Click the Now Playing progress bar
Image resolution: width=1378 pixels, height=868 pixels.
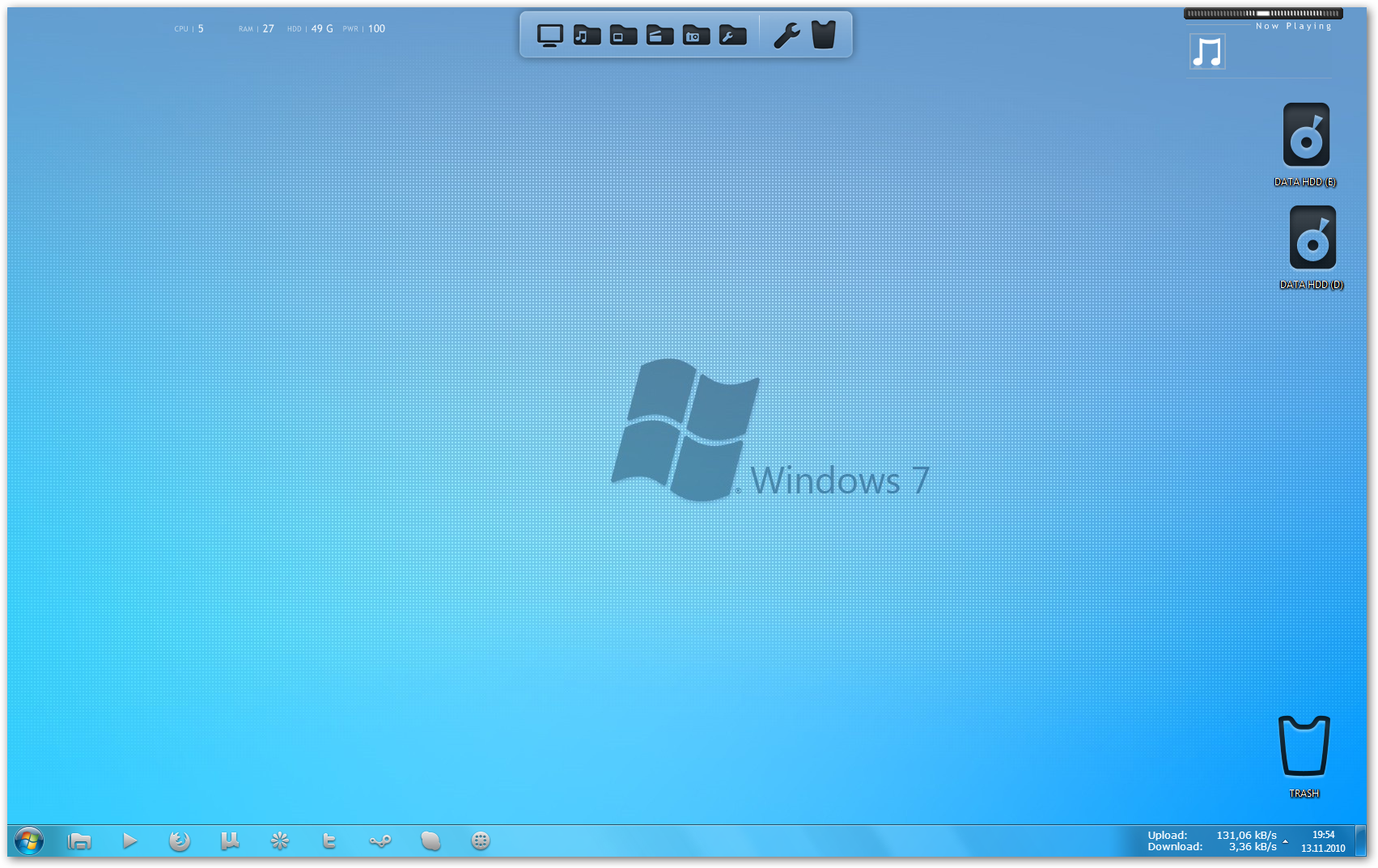pos(1263,14)
